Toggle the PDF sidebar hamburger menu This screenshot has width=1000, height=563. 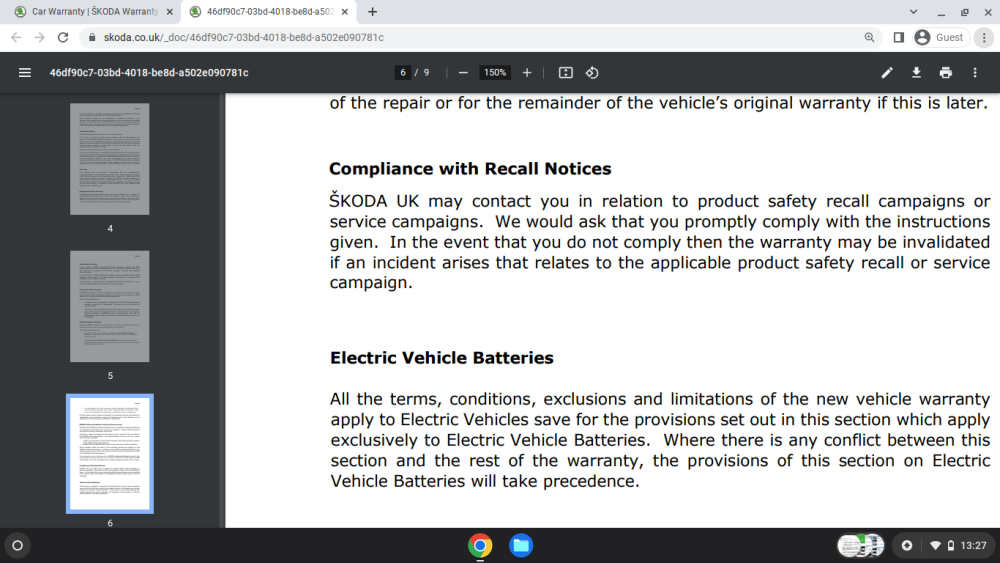point(25,73)
